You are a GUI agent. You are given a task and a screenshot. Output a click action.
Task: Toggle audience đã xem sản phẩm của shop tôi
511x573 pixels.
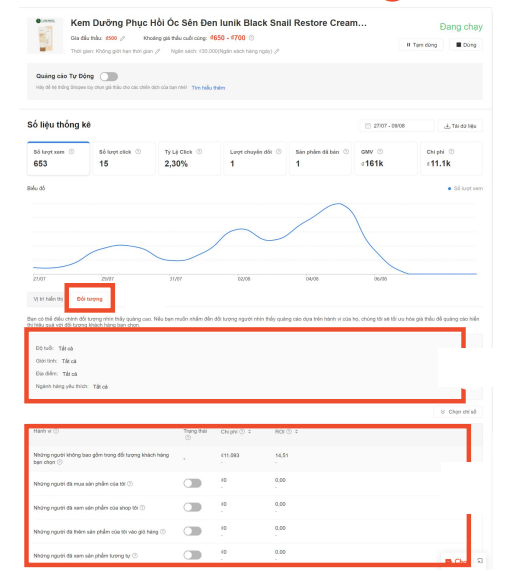pos(193,507)
